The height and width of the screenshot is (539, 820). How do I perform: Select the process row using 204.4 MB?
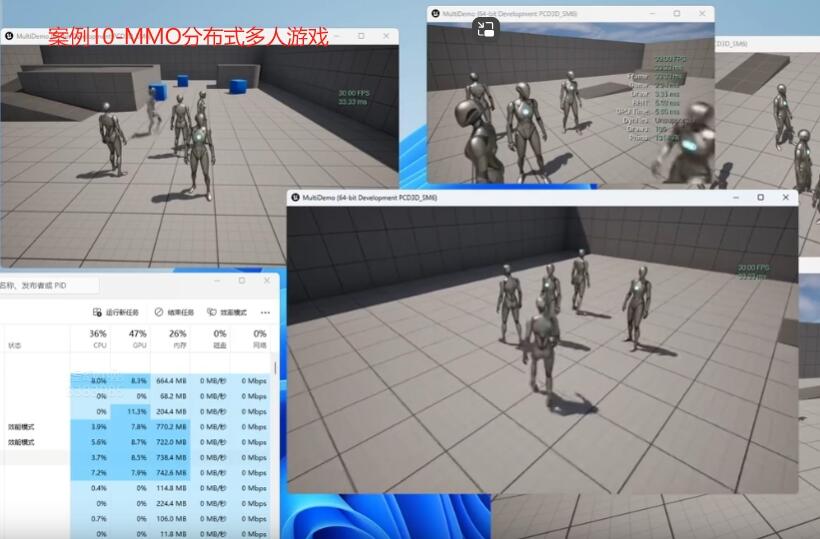pyautogui.click(x=135, y=411)
